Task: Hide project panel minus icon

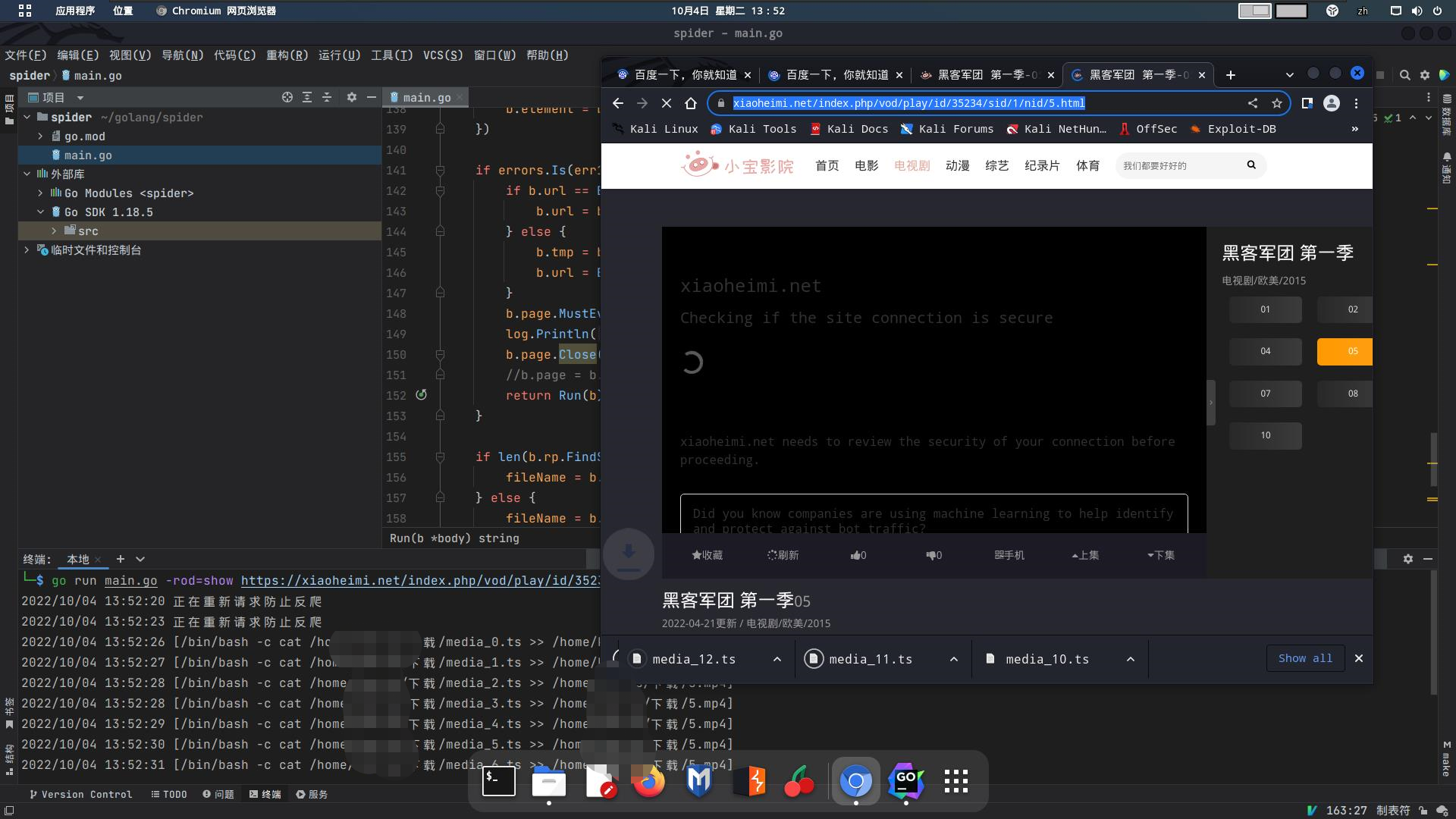Action: coord(371,97)
